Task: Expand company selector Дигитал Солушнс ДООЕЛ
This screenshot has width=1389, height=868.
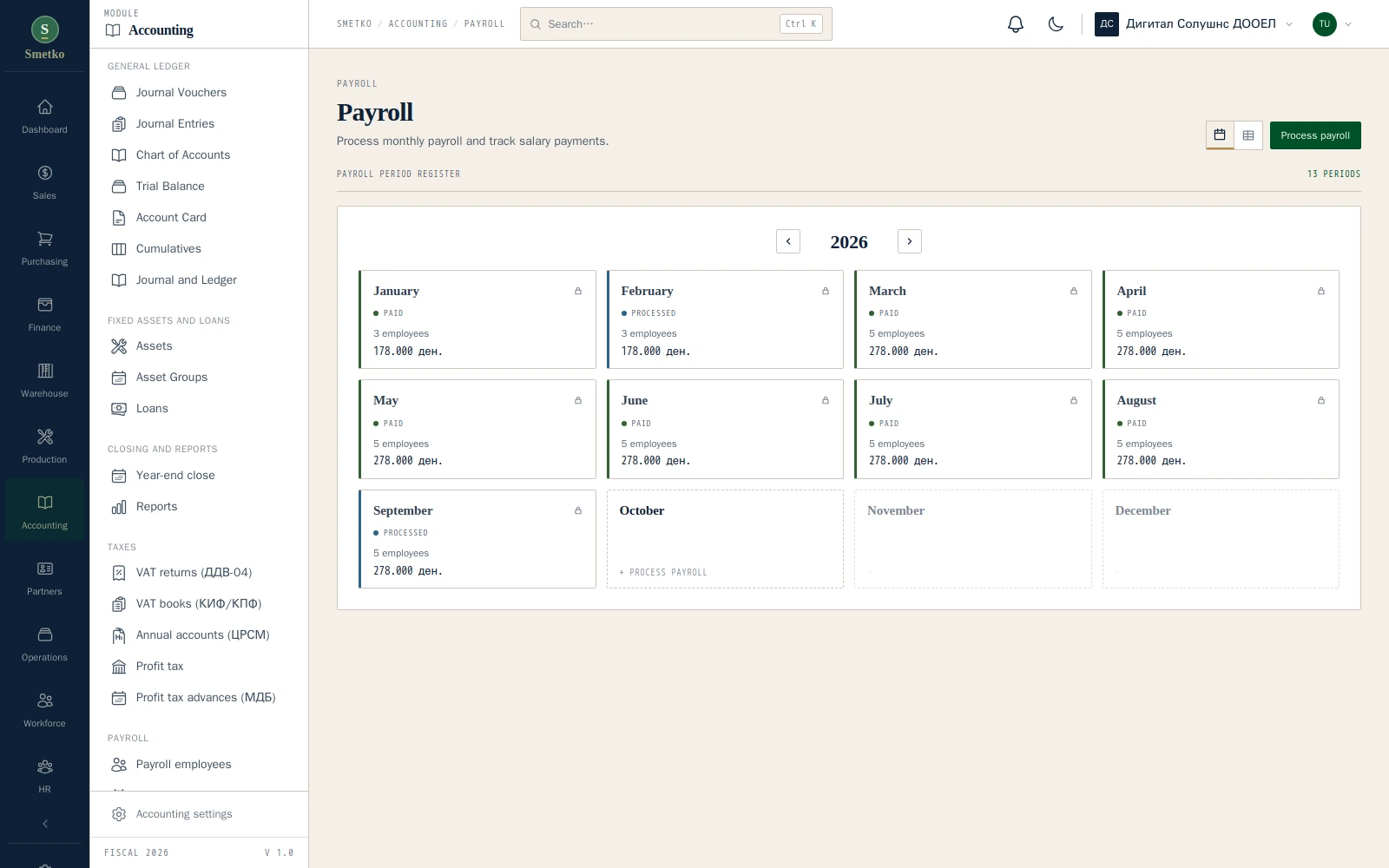Action: (1194, 24)
